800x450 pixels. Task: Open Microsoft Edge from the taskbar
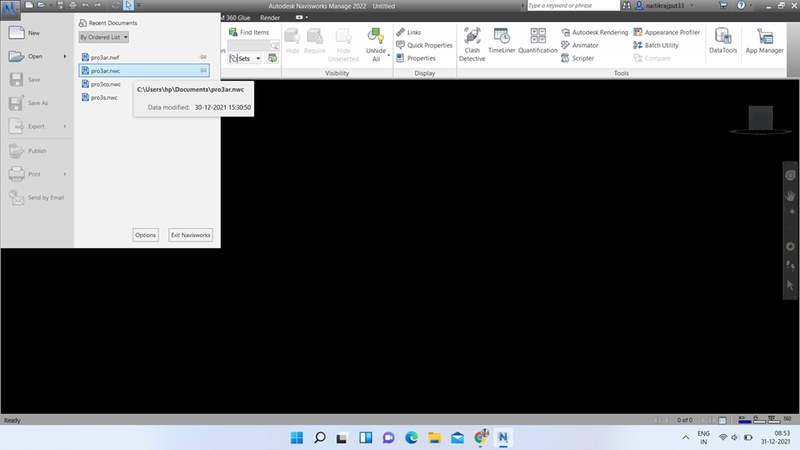411,437
